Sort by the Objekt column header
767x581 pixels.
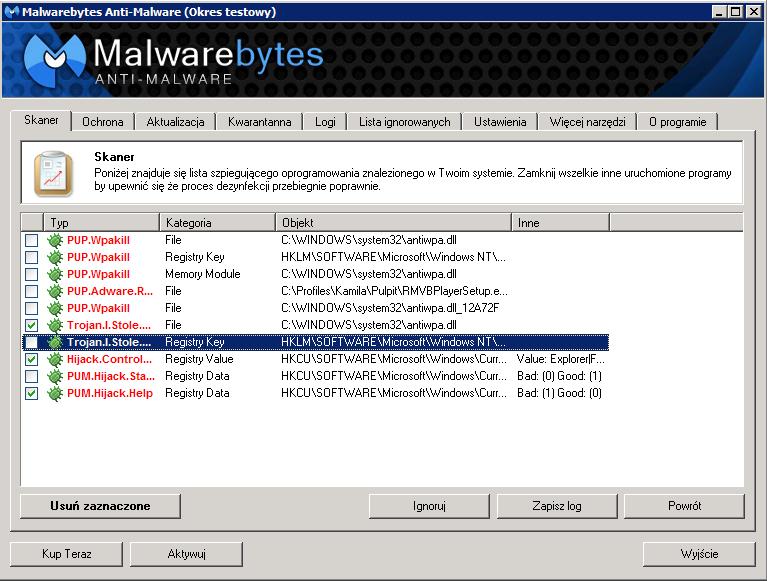pos(394,223)
